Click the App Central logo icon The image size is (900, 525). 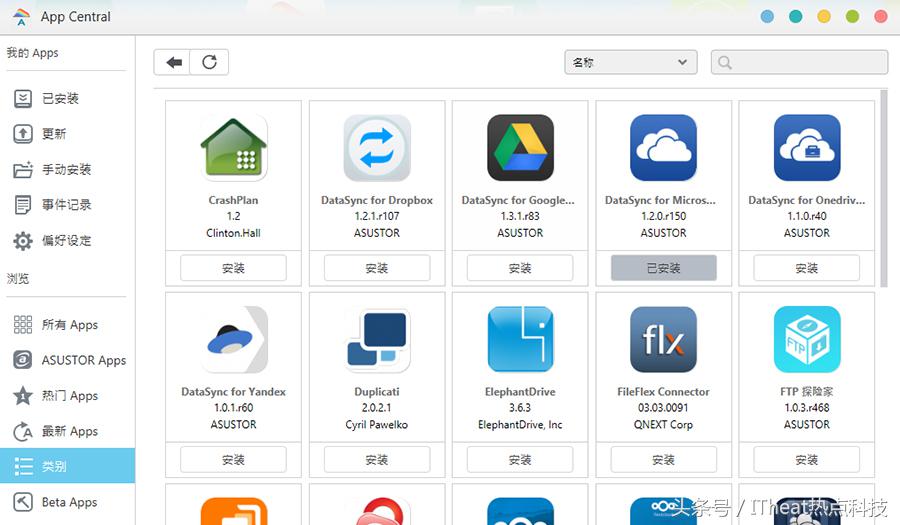tap(21, 17)
